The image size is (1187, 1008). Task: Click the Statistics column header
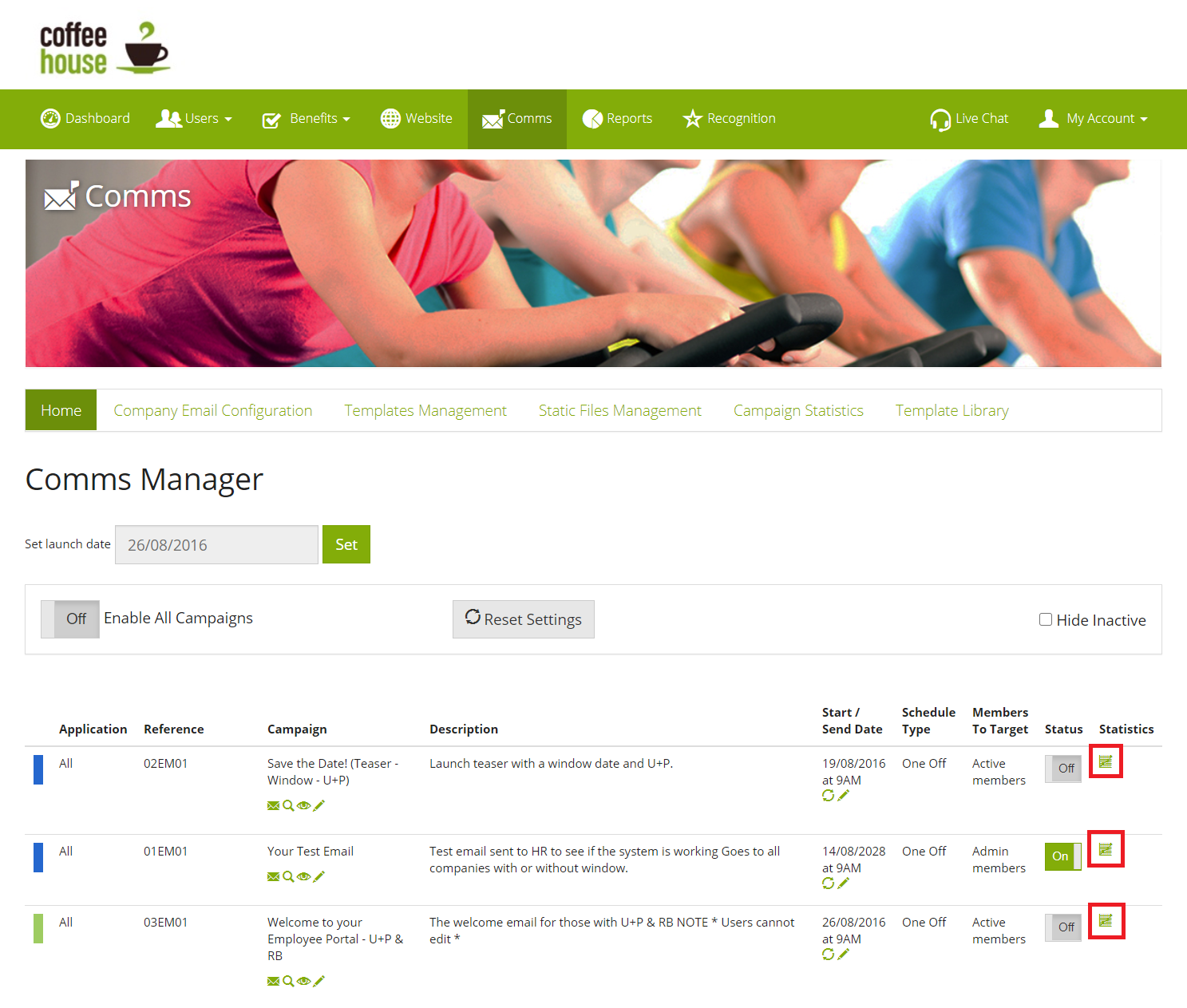click(x=1126, y=729)
